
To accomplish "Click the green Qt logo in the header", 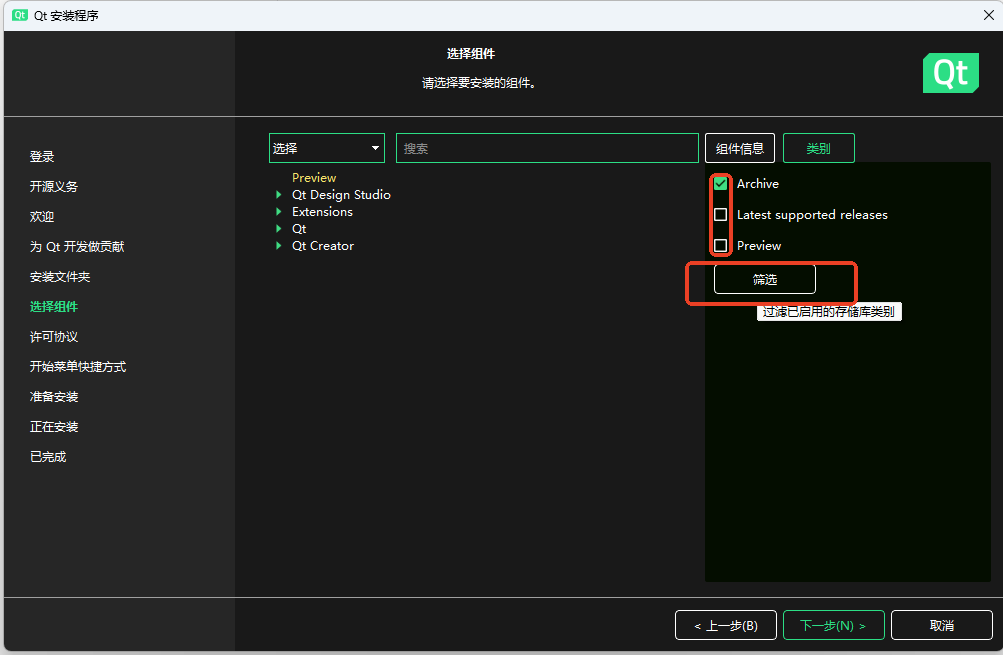I will 951,73.
